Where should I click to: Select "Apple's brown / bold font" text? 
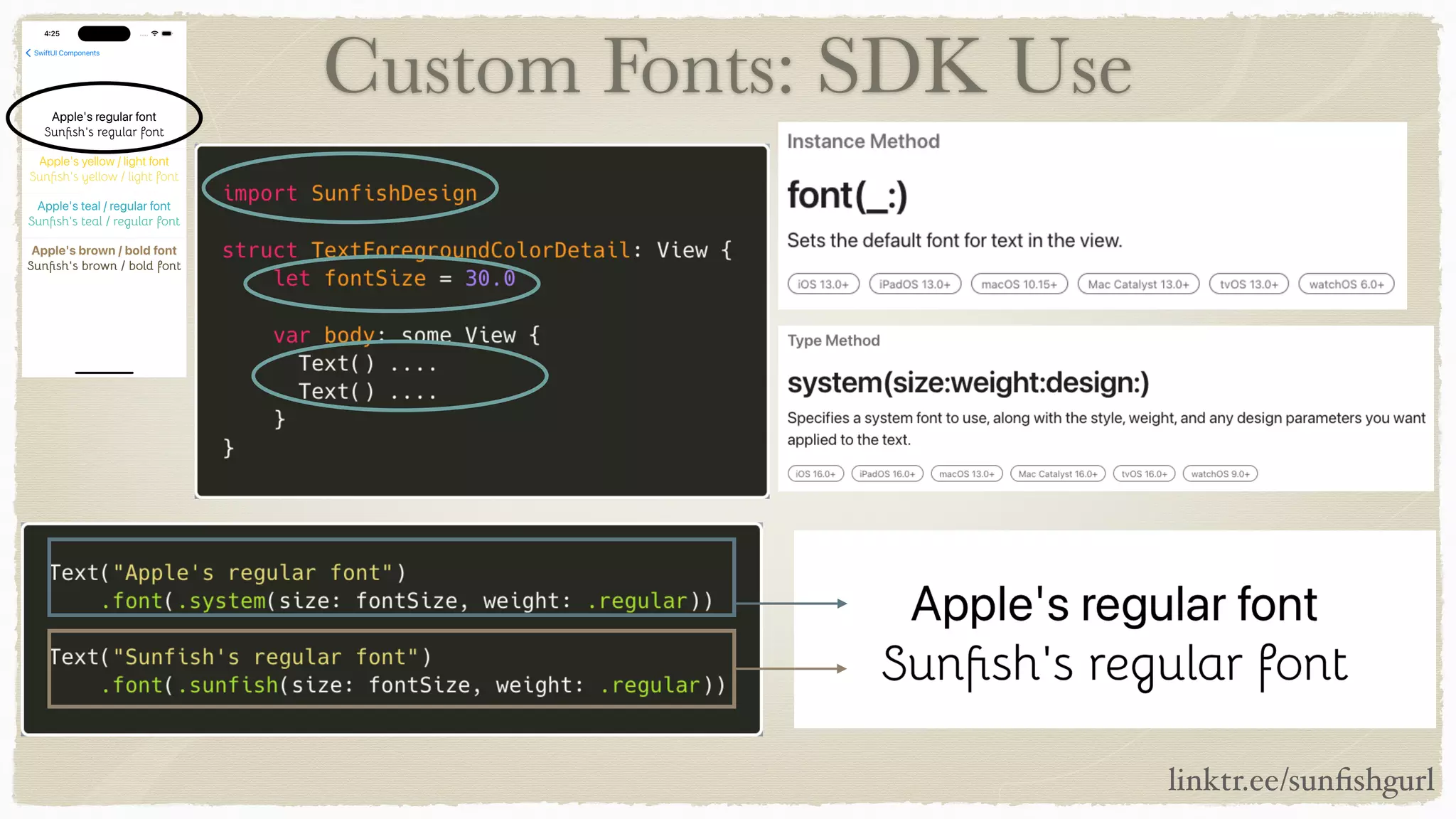click(x=104, y=250)
